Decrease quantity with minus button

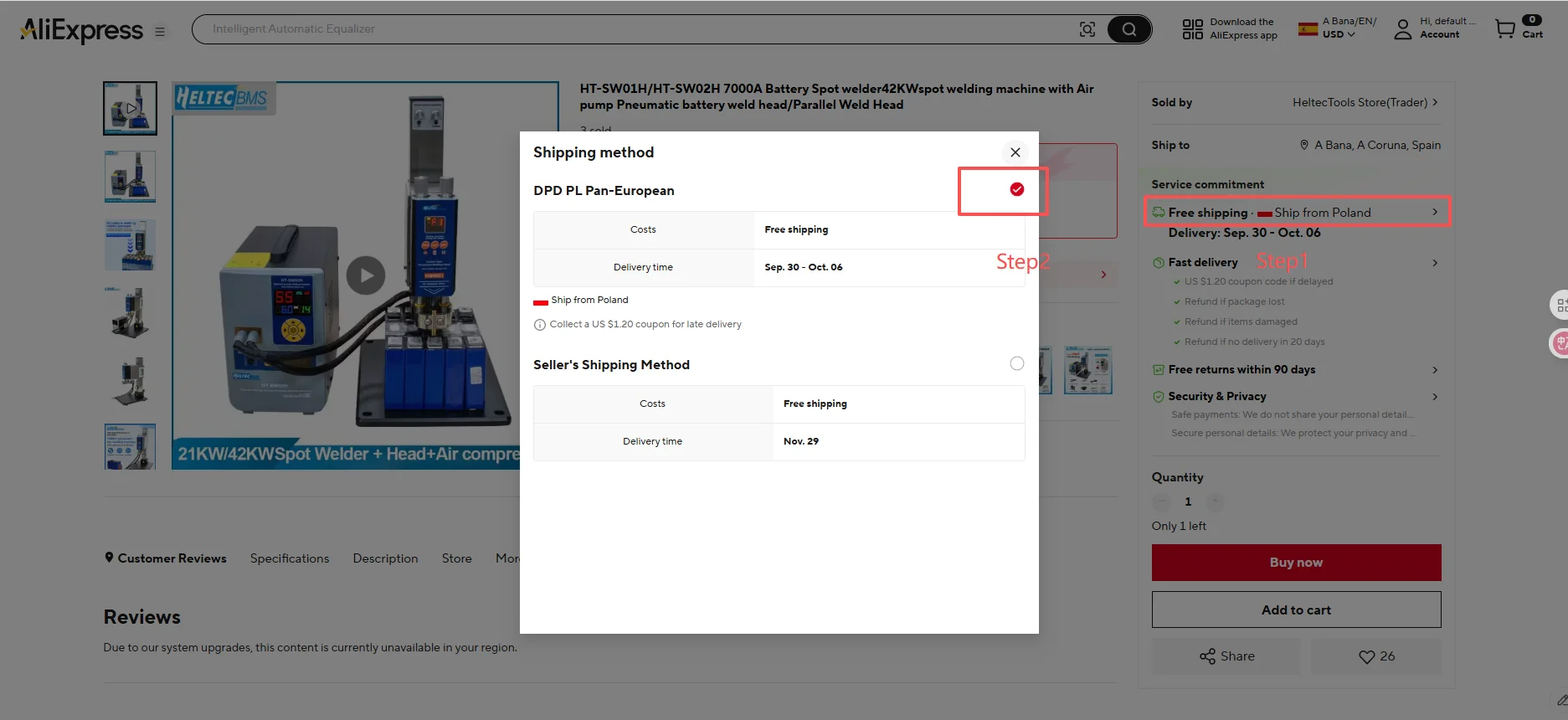[1161, 501]
